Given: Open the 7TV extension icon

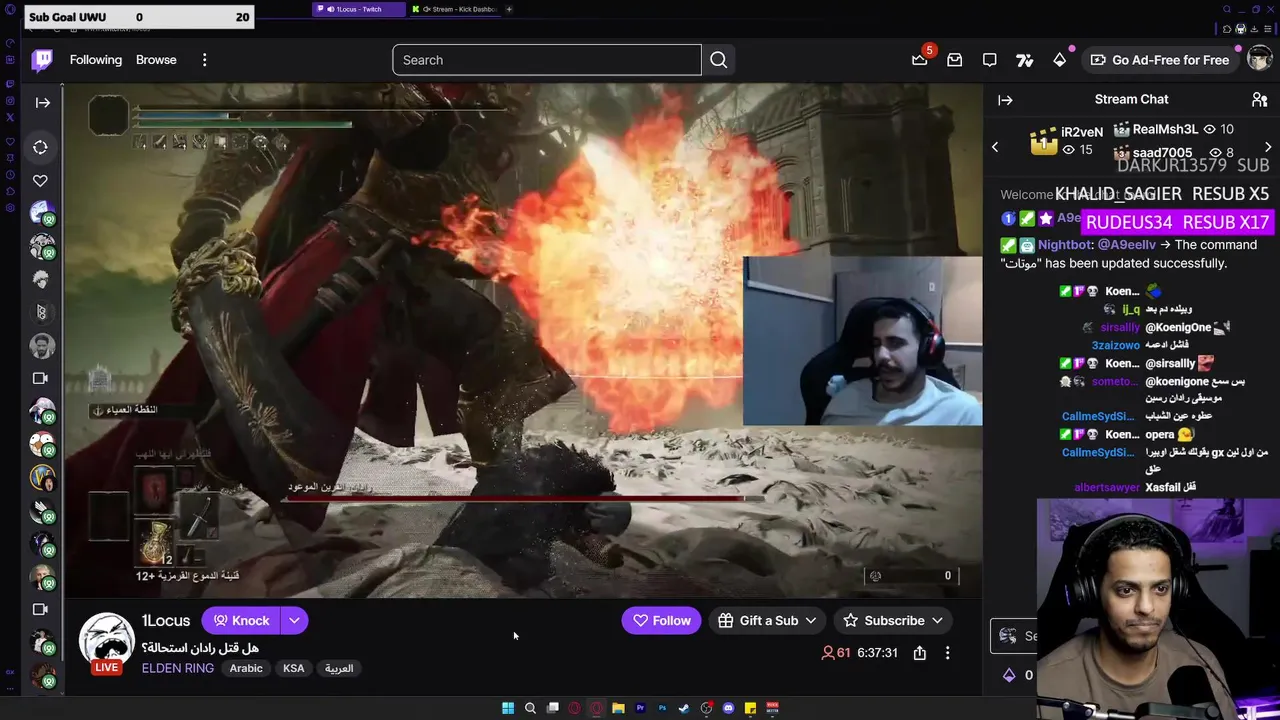Looking at the screenshot, I should click(x=1024, y=60).
